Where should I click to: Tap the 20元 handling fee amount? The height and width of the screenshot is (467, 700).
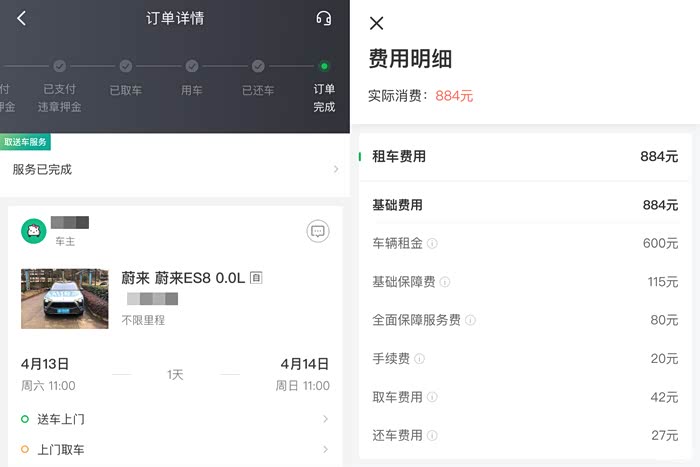(x=664, y=359)
